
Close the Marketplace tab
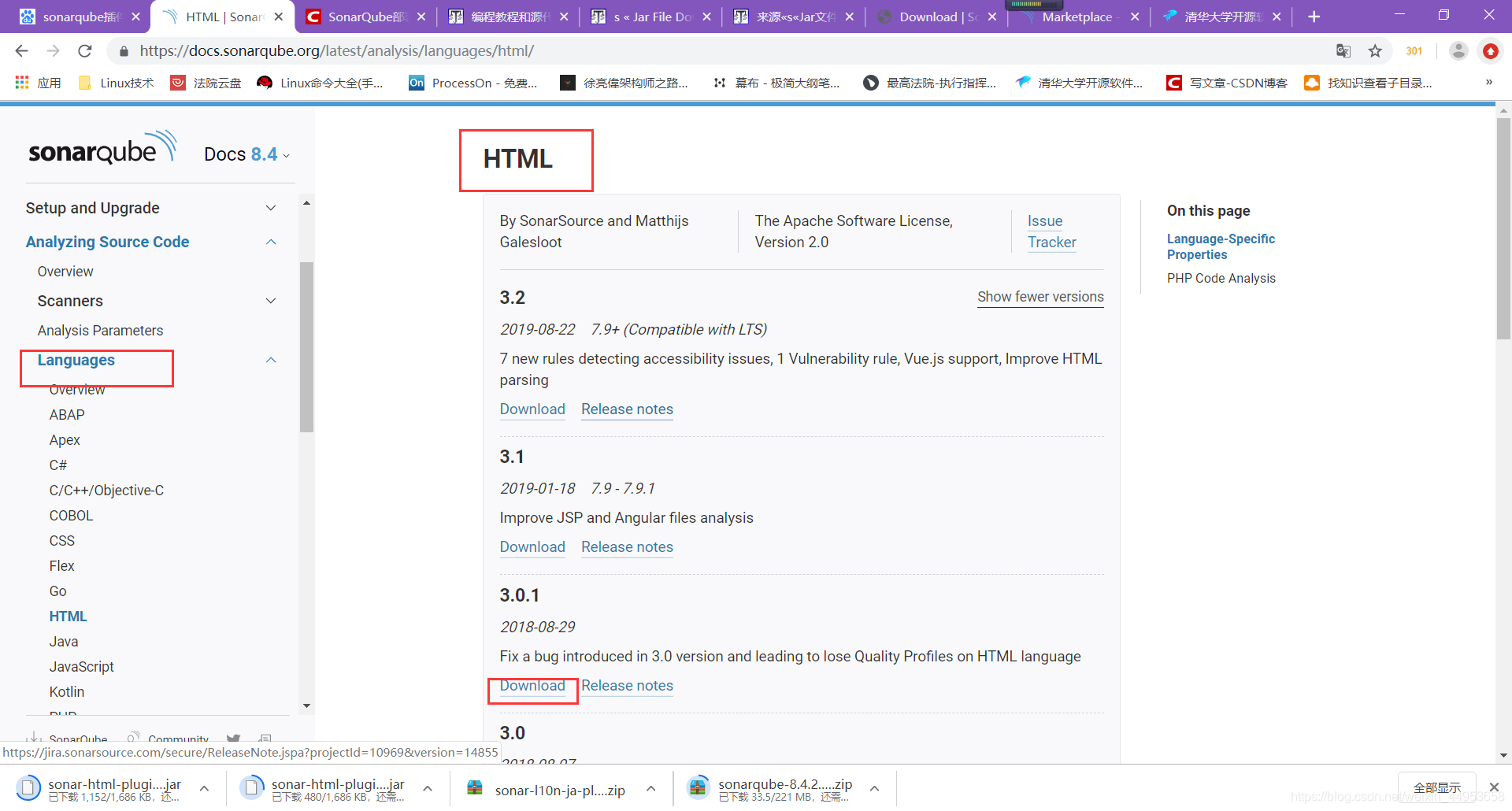pos(1134,17)
